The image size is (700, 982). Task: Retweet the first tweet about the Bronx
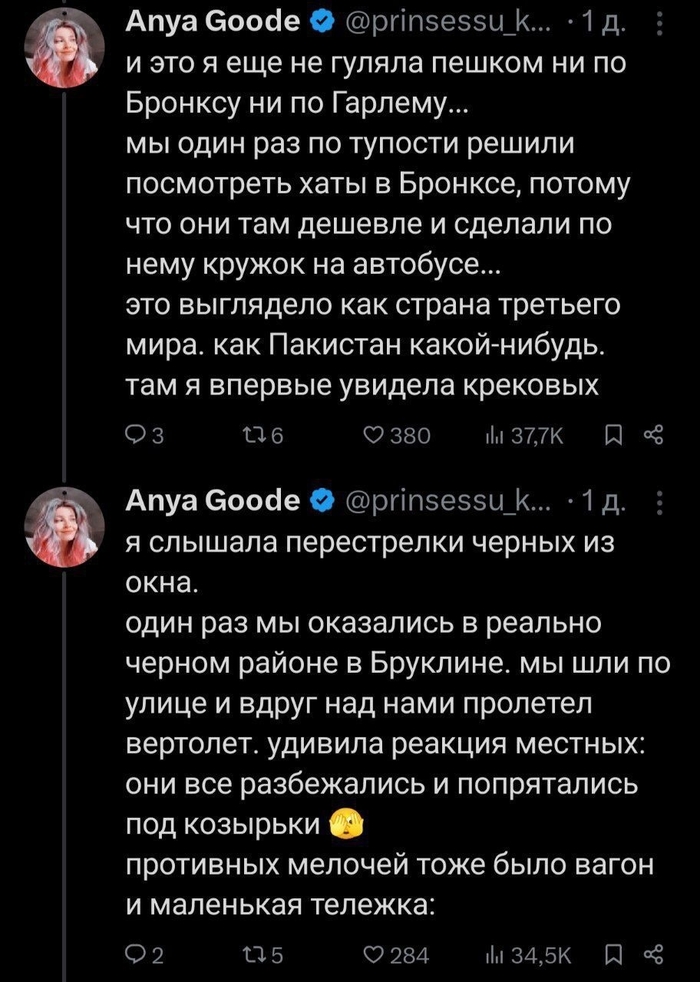(249, 435)
